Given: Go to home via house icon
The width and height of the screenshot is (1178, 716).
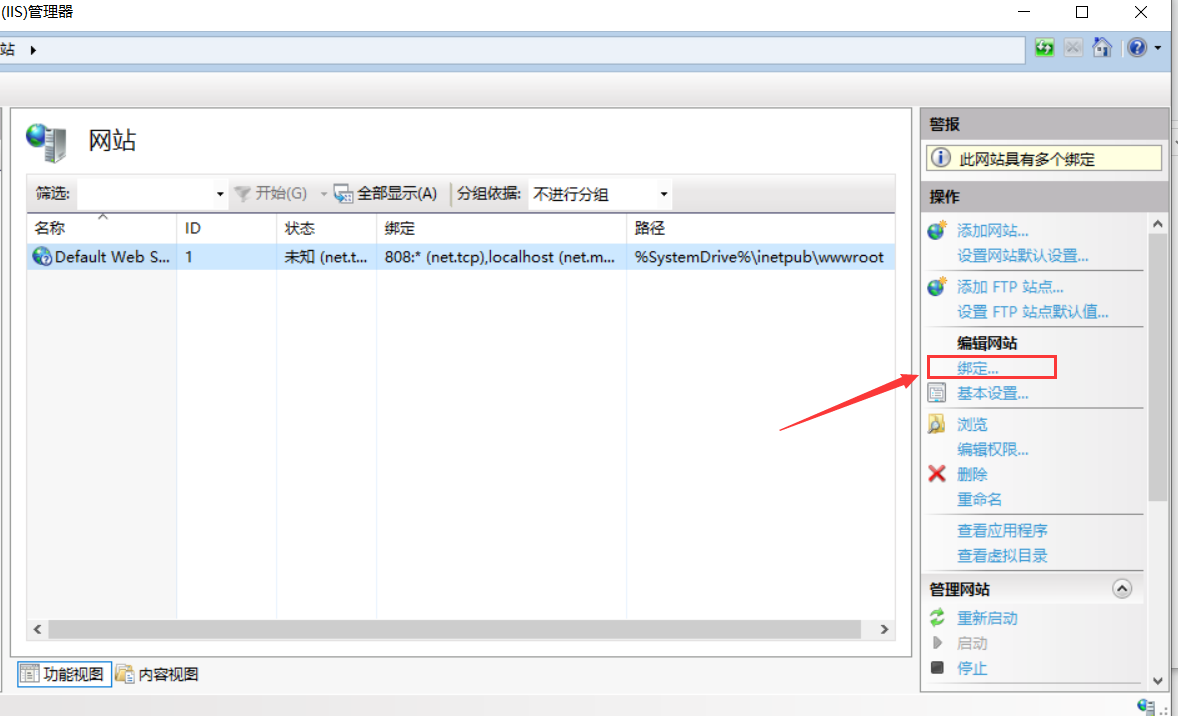Looking at the screenshot, I should (1102, 47).
